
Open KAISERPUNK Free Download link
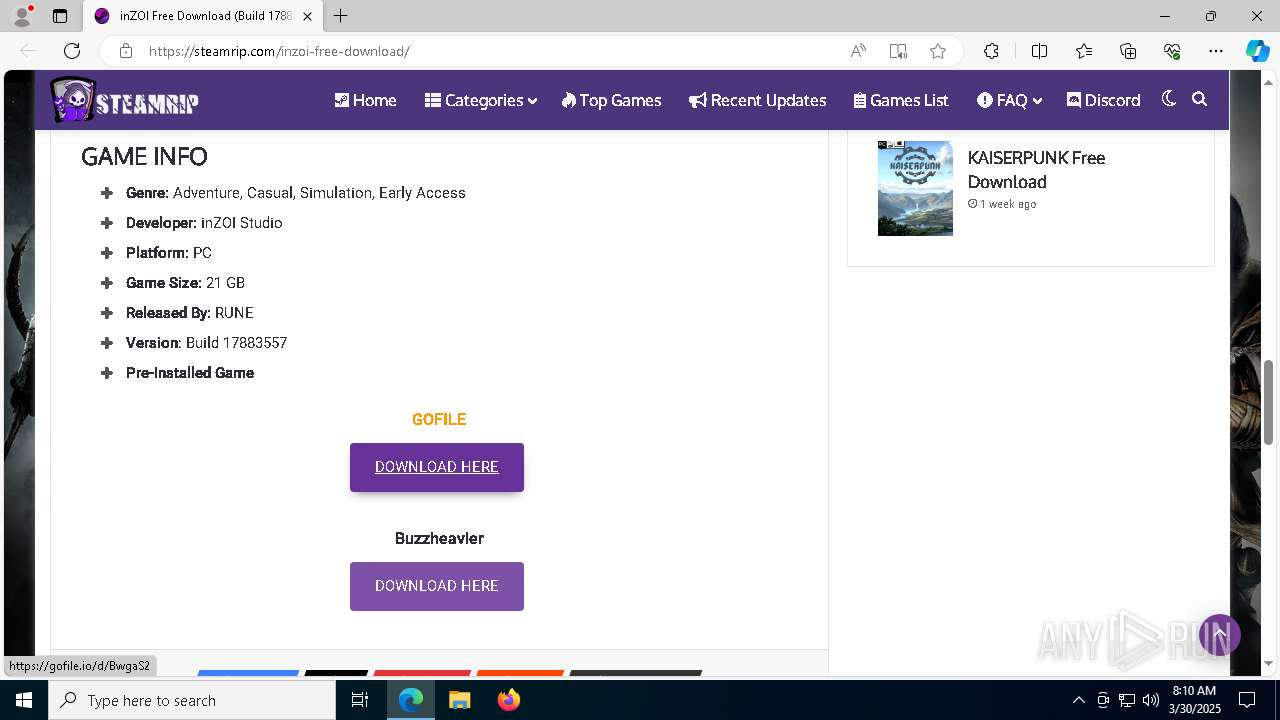tap(1036, 170)
